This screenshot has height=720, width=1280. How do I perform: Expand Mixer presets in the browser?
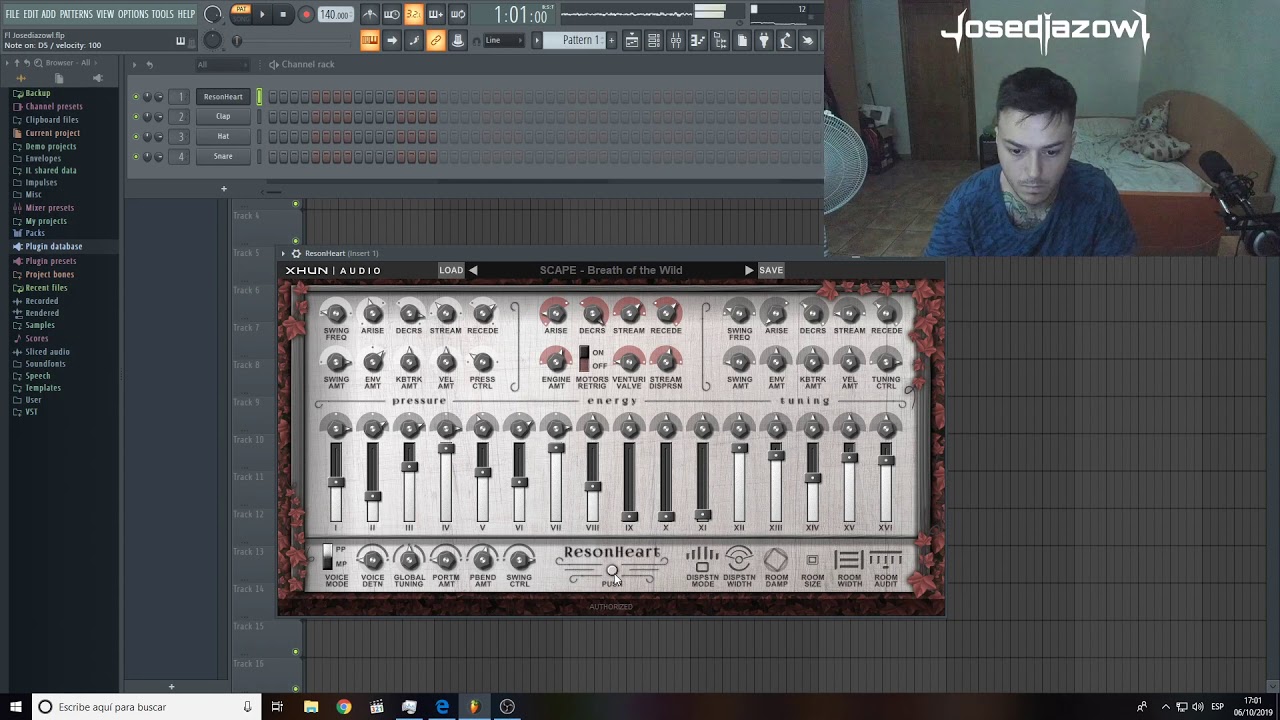point(43,208)
